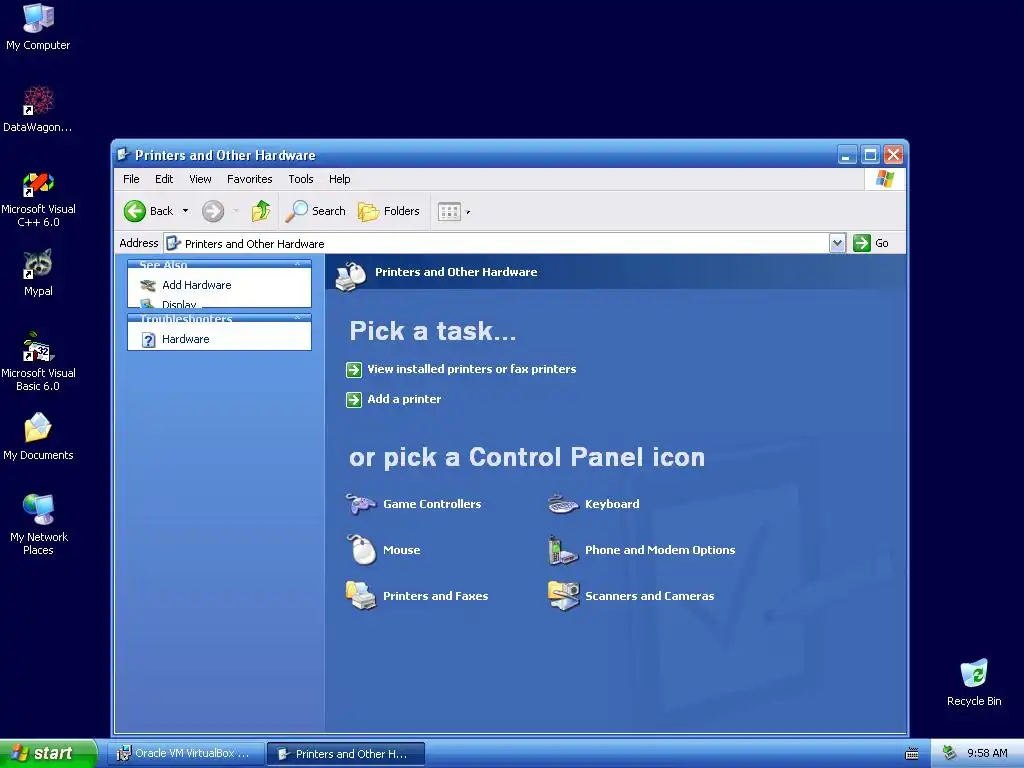
Task: Click the system tray hardware icon
Action: (x=949, y=753)
